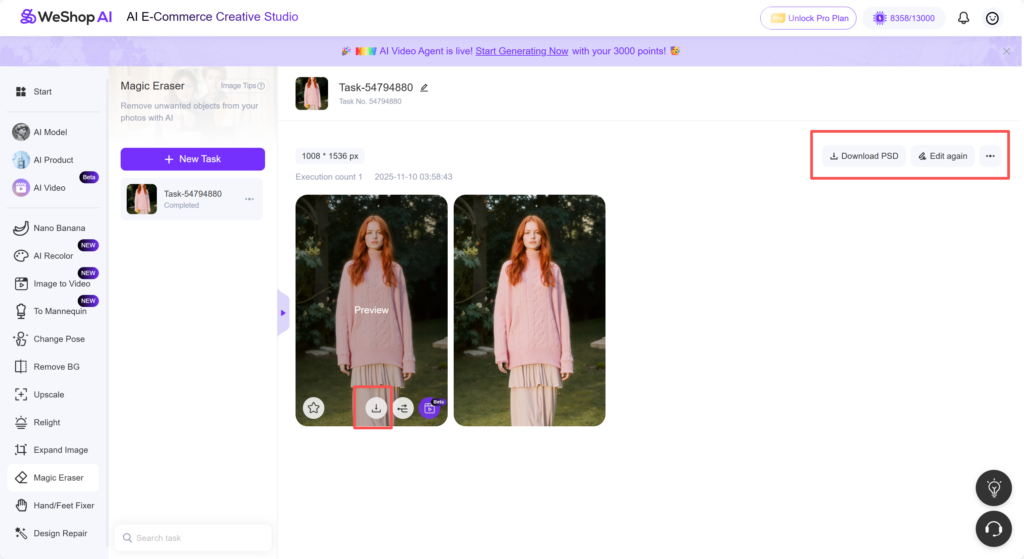Click the Search task field
Screen dimensions: 1024x559
(193, 538)
